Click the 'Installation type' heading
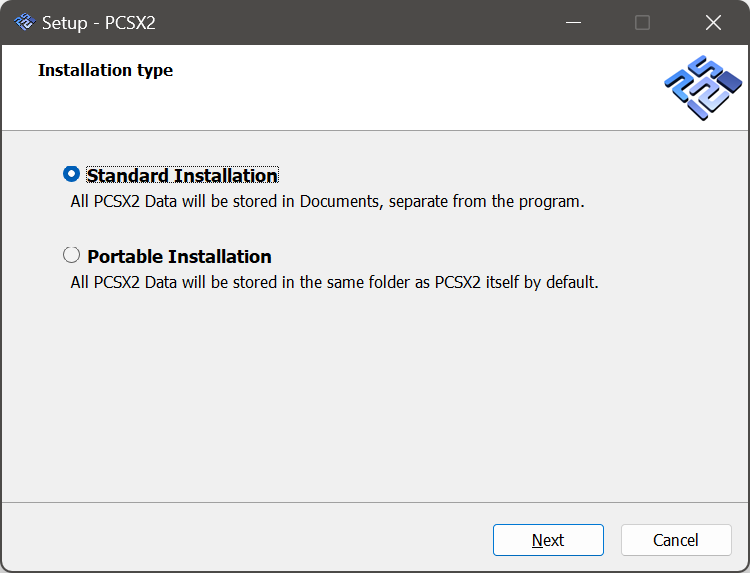The image size is (750, 573). coord(106,70)
